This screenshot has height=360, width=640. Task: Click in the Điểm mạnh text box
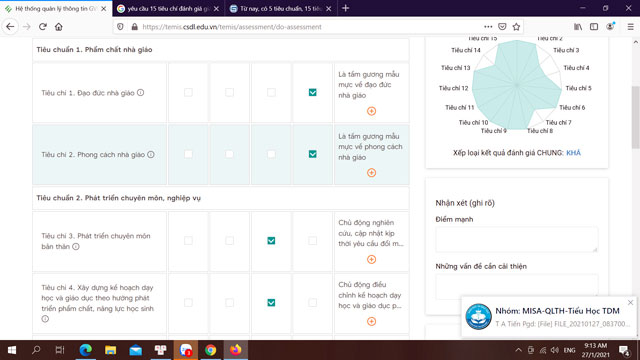(x=516, y=240)
